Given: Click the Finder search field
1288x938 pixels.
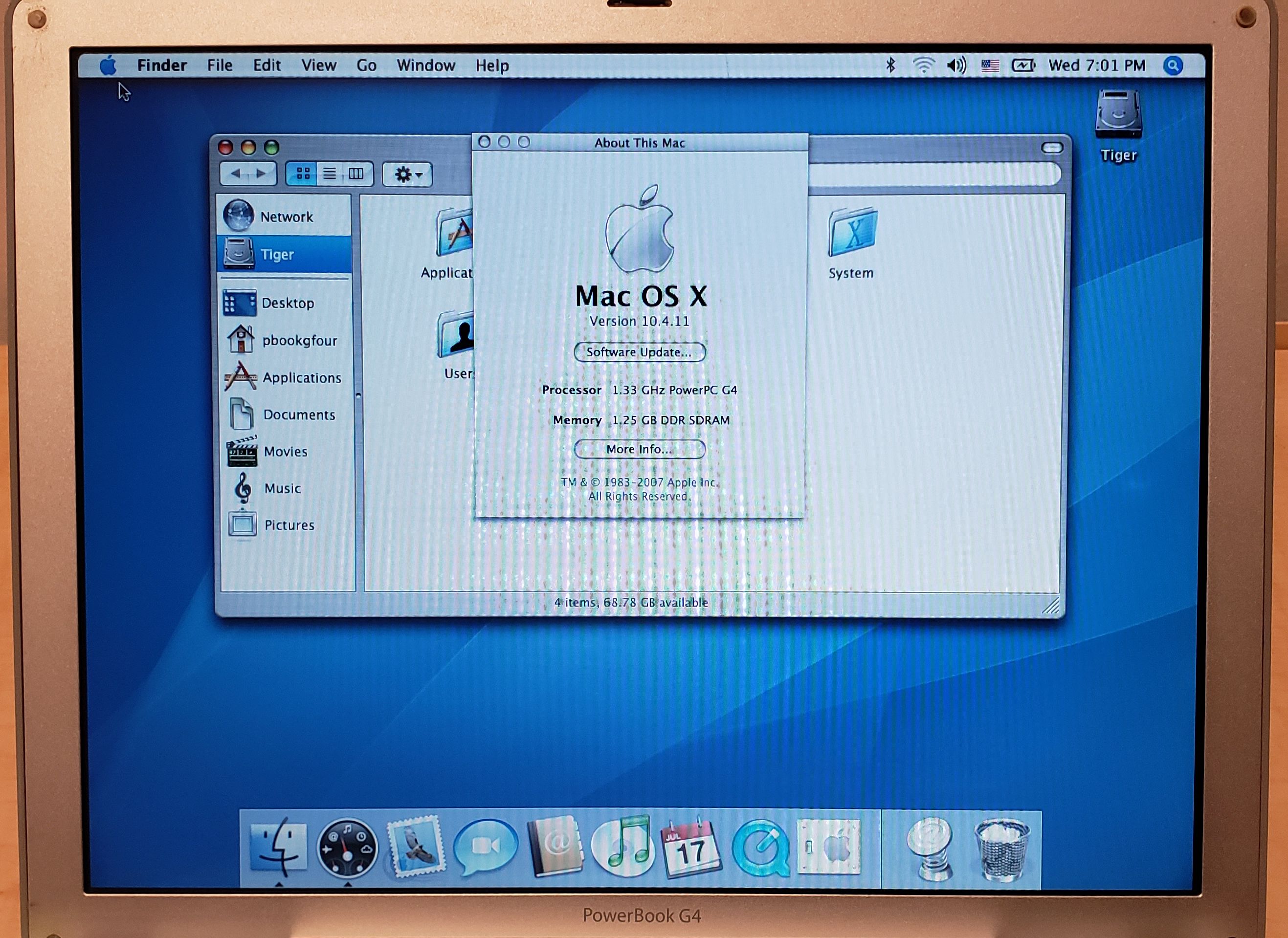Looking at the screenshot, I should click(934, 174).
